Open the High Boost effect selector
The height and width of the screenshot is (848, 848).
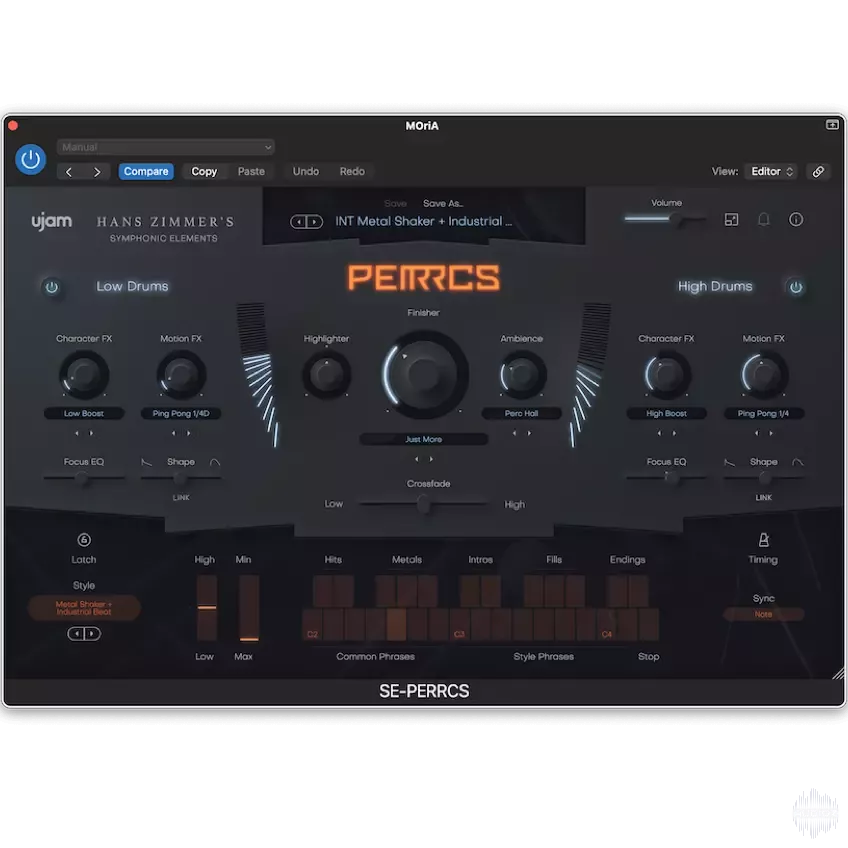pyautogui.click(x=666, y=414)
